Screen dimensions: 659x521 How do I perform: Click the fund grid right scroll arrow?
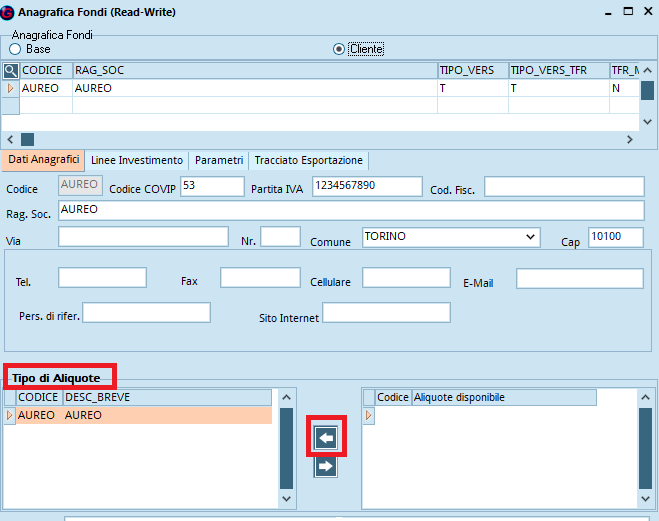click(630, 139)
